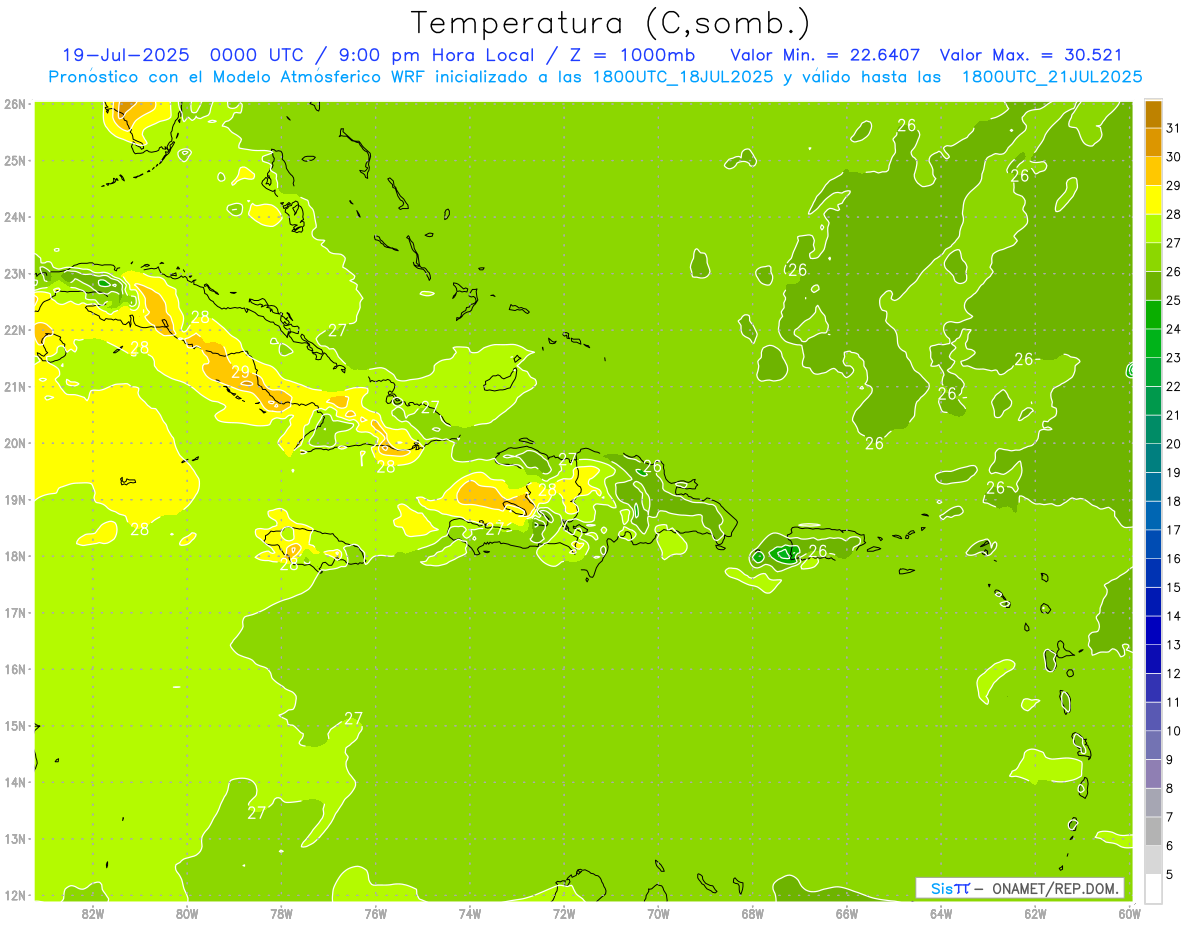Pick legend dark blue band between 12 and 13
The image size is (1200, 927).
point(1153,660)
